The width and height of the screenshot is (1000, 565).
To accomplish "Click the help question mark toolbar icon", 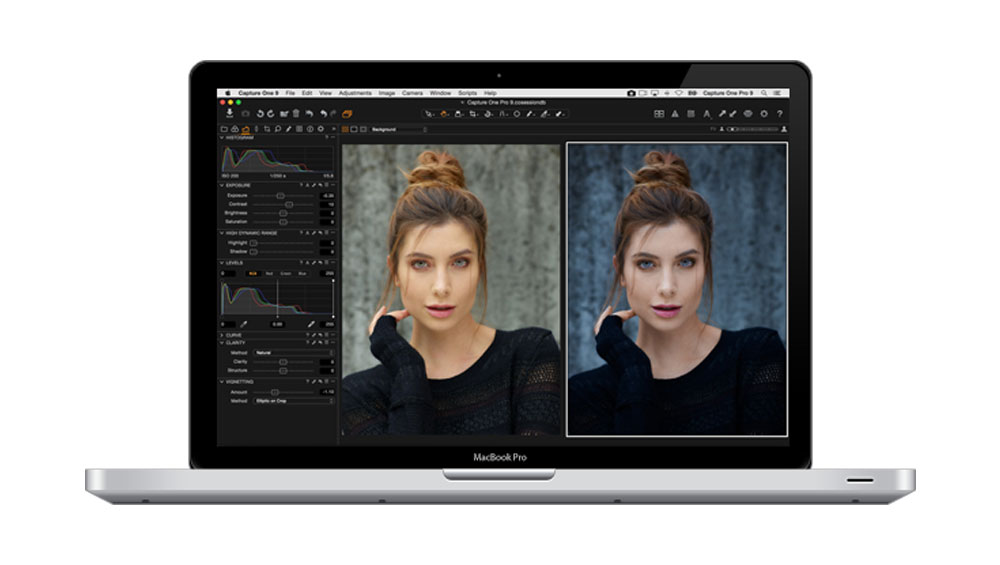I will (779, 114).
